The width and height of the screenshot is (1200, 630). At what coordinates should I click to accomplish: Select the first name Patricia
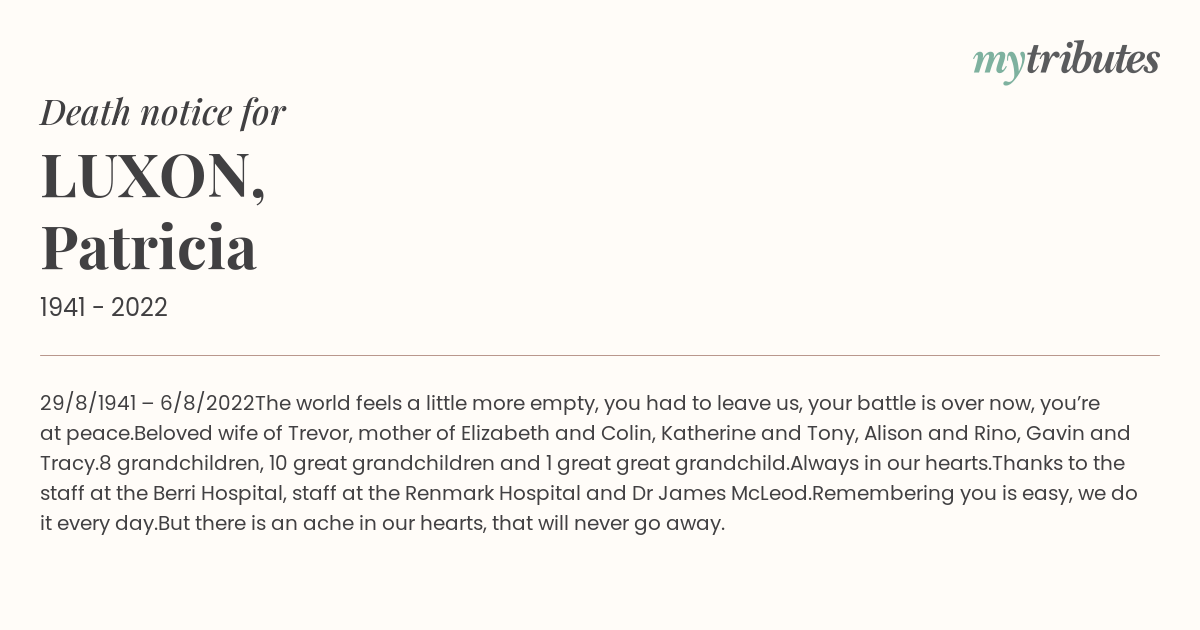tap(149, 247)
